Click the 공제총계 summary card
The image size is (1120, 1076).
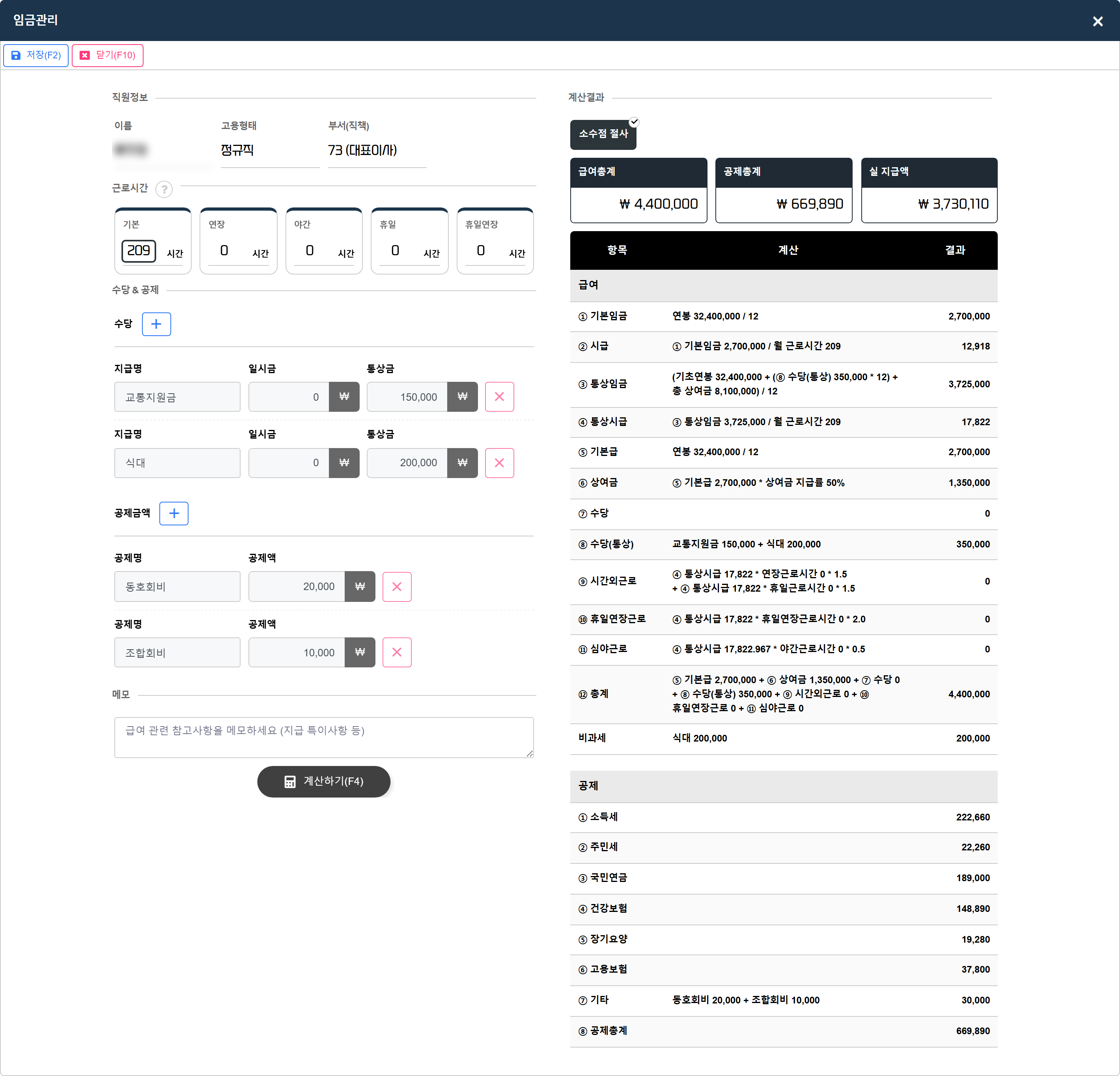[784, 190]
